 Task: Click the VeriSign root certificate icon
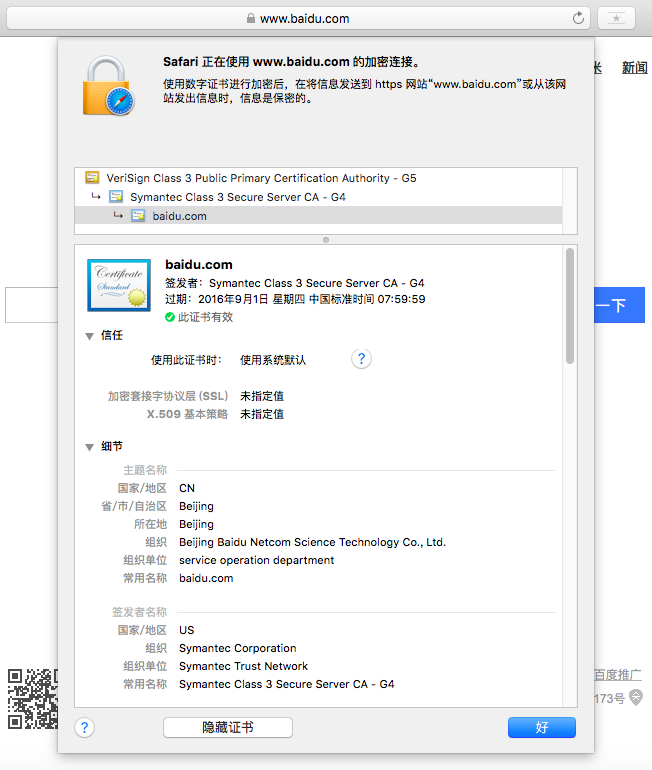coord(92,177)
